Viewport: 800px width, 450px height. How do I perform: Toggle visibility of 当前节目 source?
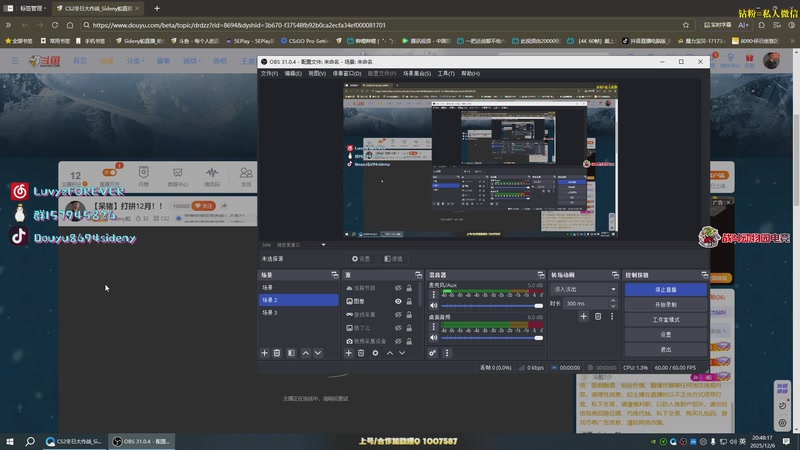point(398,288)
